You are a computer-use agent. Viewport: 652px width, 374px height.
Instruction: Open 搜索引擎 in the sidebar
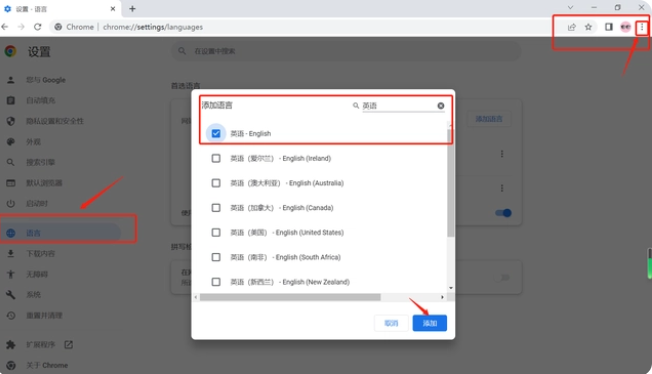tap(40, 162)
